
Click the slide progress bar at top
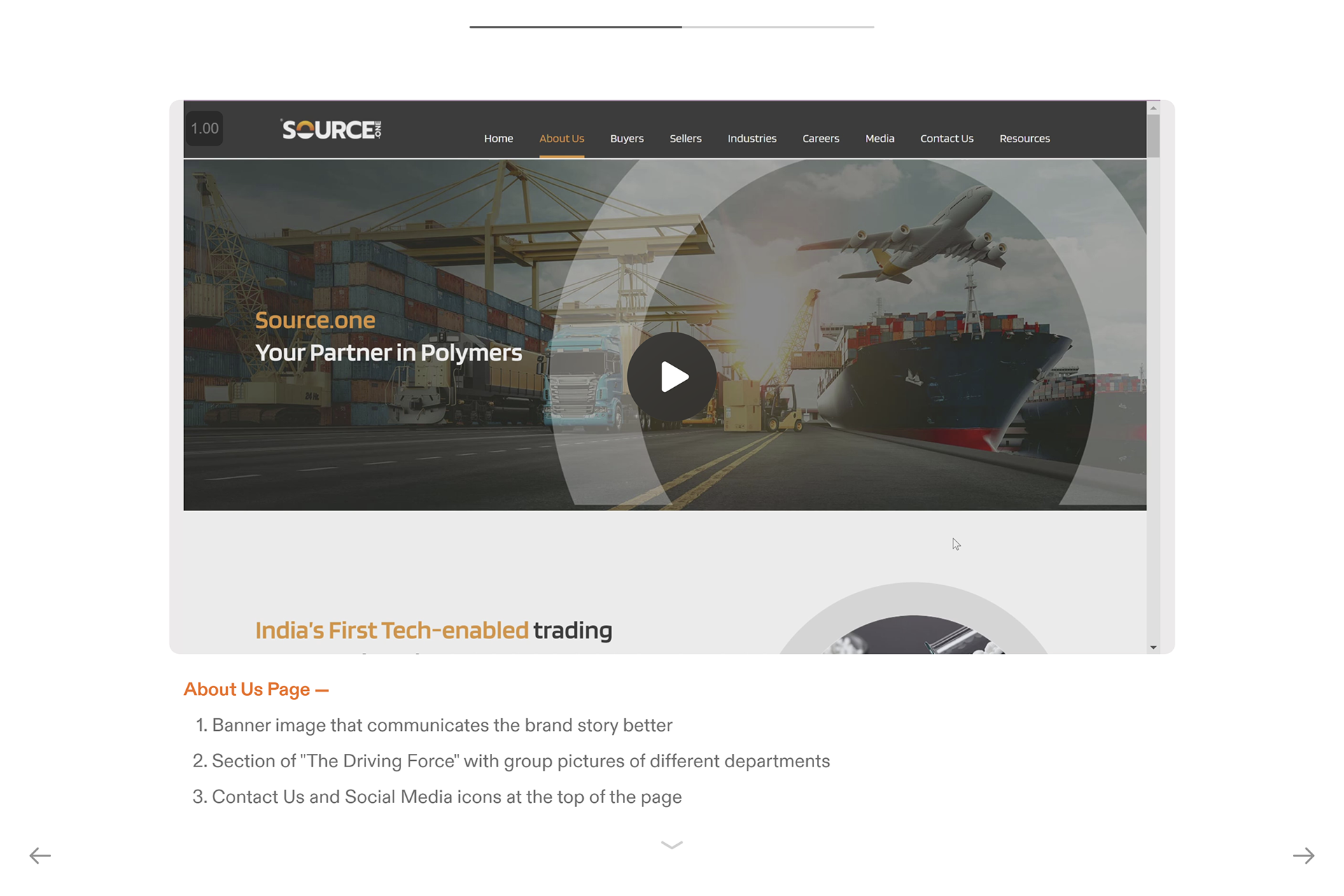pos(671,27)
